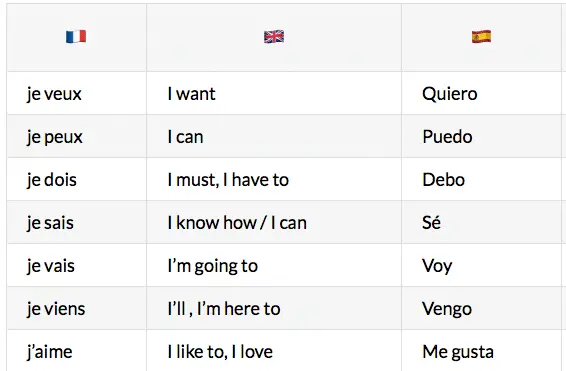This screenshot has height=371, width=566.
Task: Click the French flag icon
Action: tap(76, 36)
